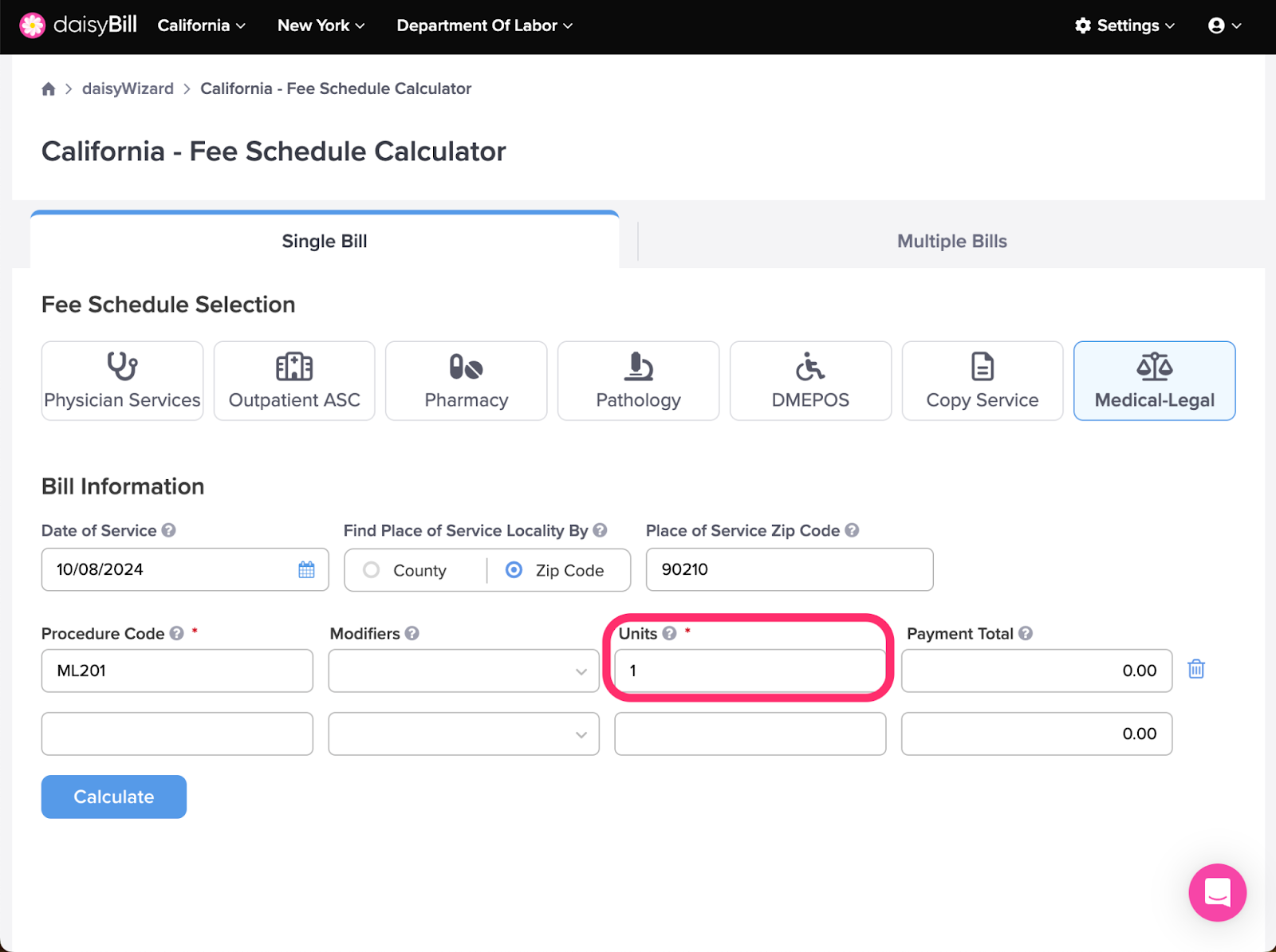Open the California dropdown menu
1276x952 pixels.
click(201, 26)
